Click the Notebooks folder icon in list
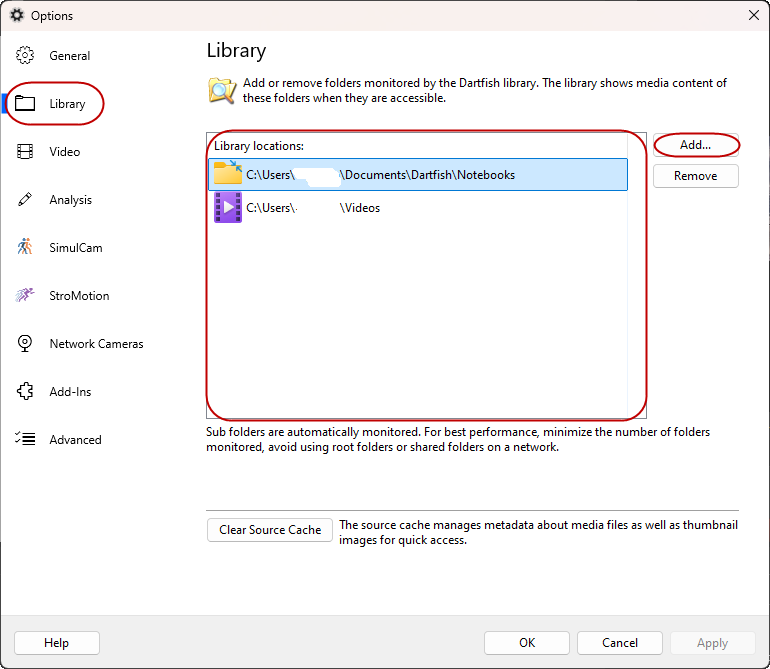770x669 pixels. pos(228,173)
